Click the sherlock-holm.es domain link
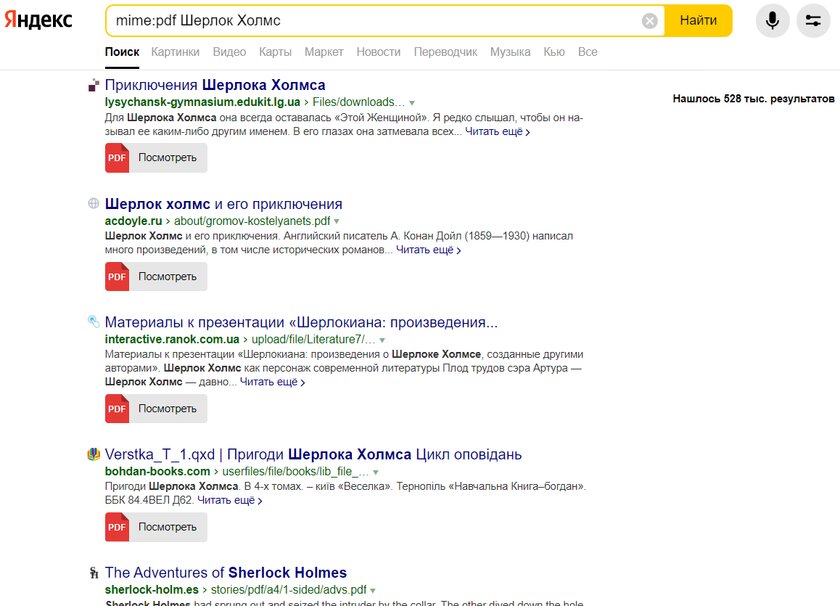 [x=152, y=590]
